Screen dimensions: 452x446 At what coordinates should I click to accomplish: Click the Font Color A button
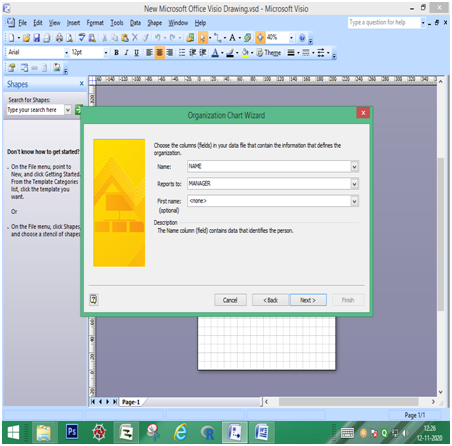coord(215,53)
